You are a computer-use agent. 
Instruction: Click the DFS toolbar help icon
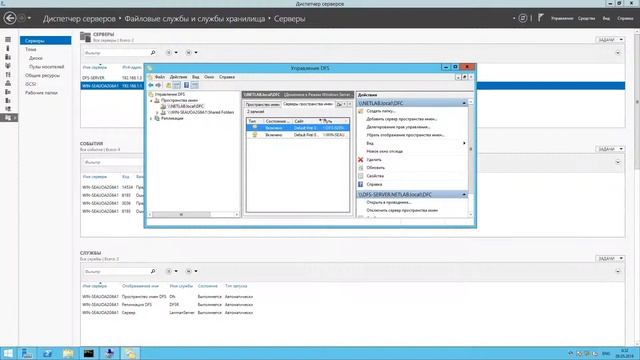(x=186, y=85)
